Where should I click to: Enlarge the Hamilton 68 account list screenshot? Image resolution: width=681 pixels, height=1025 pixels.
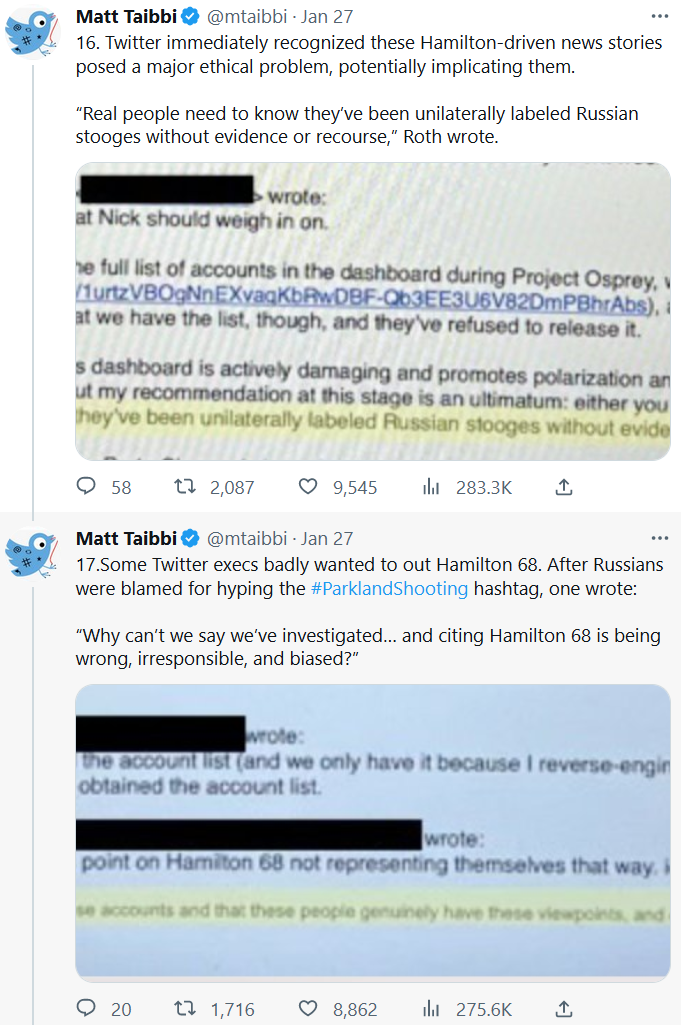(373, 832)
